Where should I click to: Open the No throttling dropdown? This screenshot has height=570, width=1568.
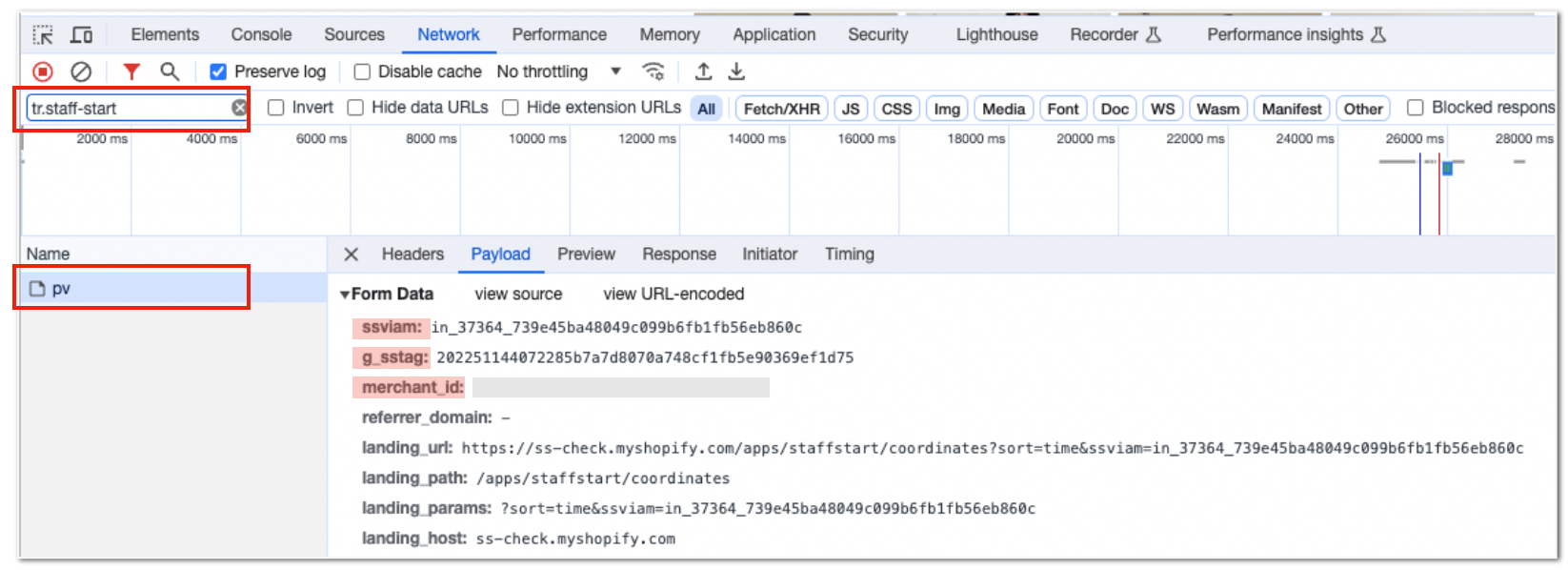(559, 71)
